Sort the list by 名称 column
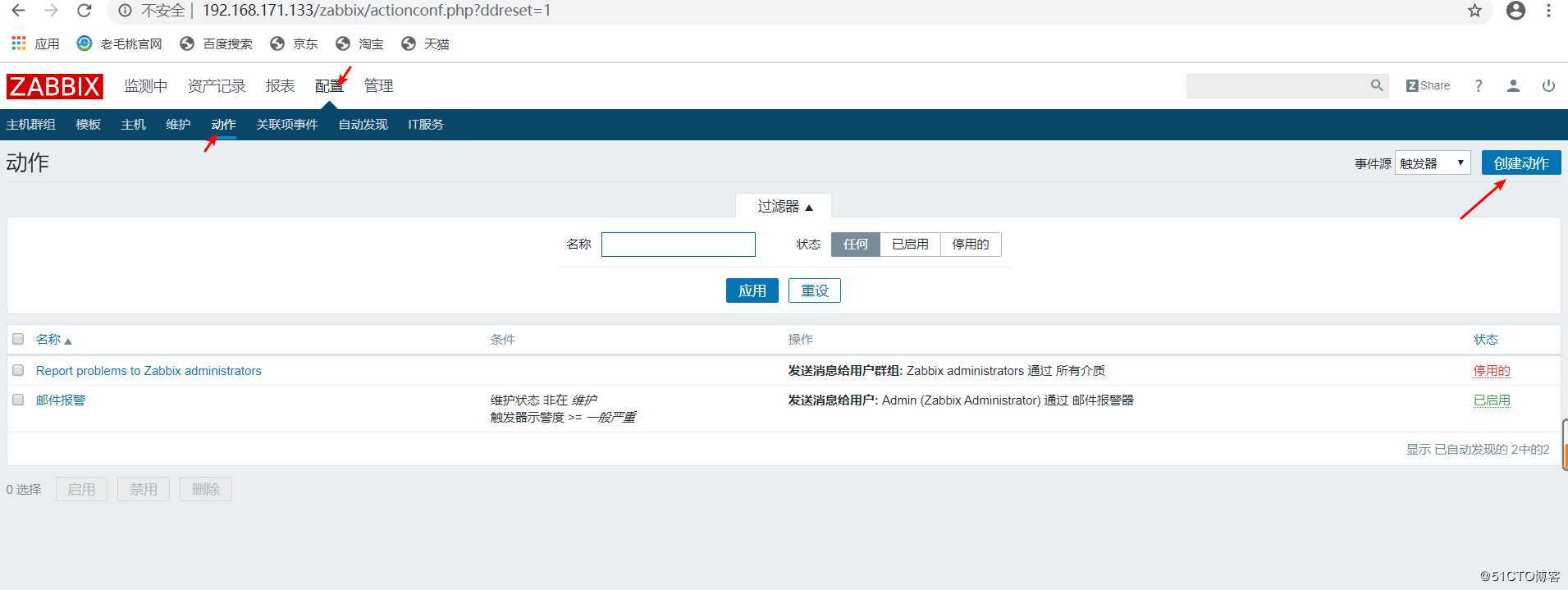Image resolution: width=1568 pixels, height=590 pixels. tap(53, 340)
